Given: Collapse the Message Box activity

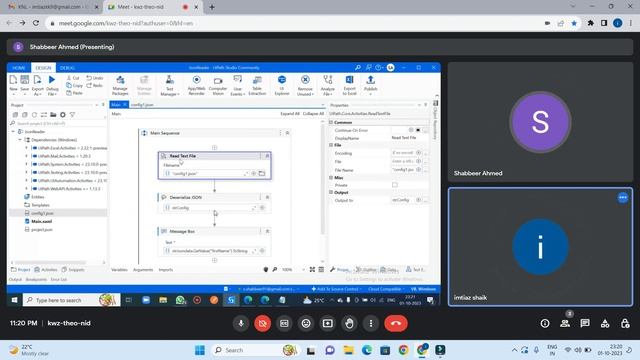Looking at the screenshot, I should tap(267, 231).
